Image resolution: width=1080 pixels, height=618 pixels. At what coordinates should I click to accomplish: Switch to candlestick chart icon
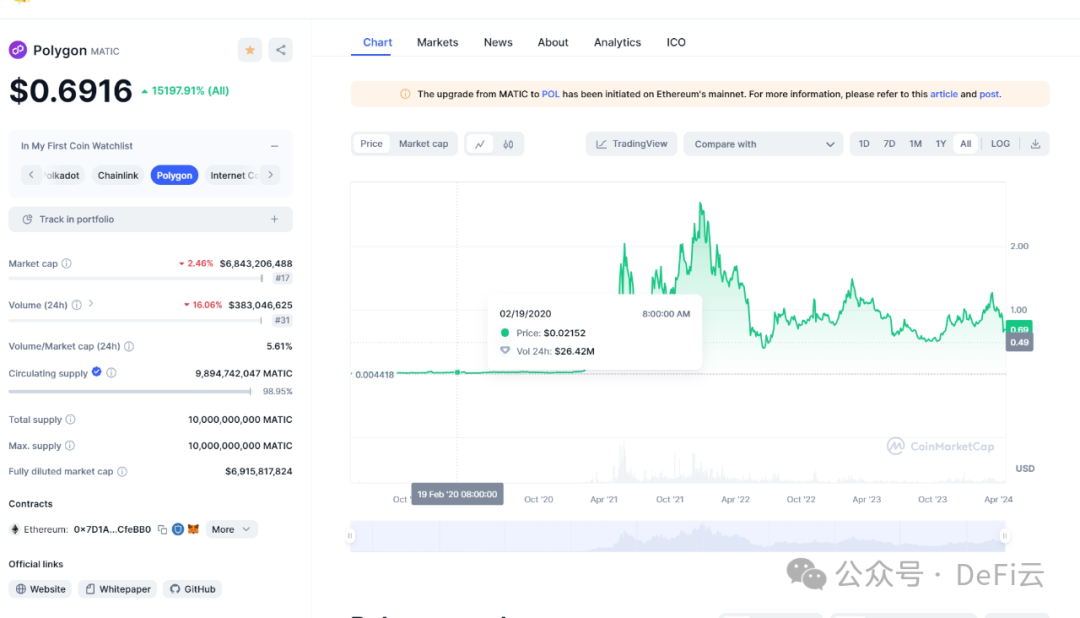pyautogui.click(x=508, y=144)
